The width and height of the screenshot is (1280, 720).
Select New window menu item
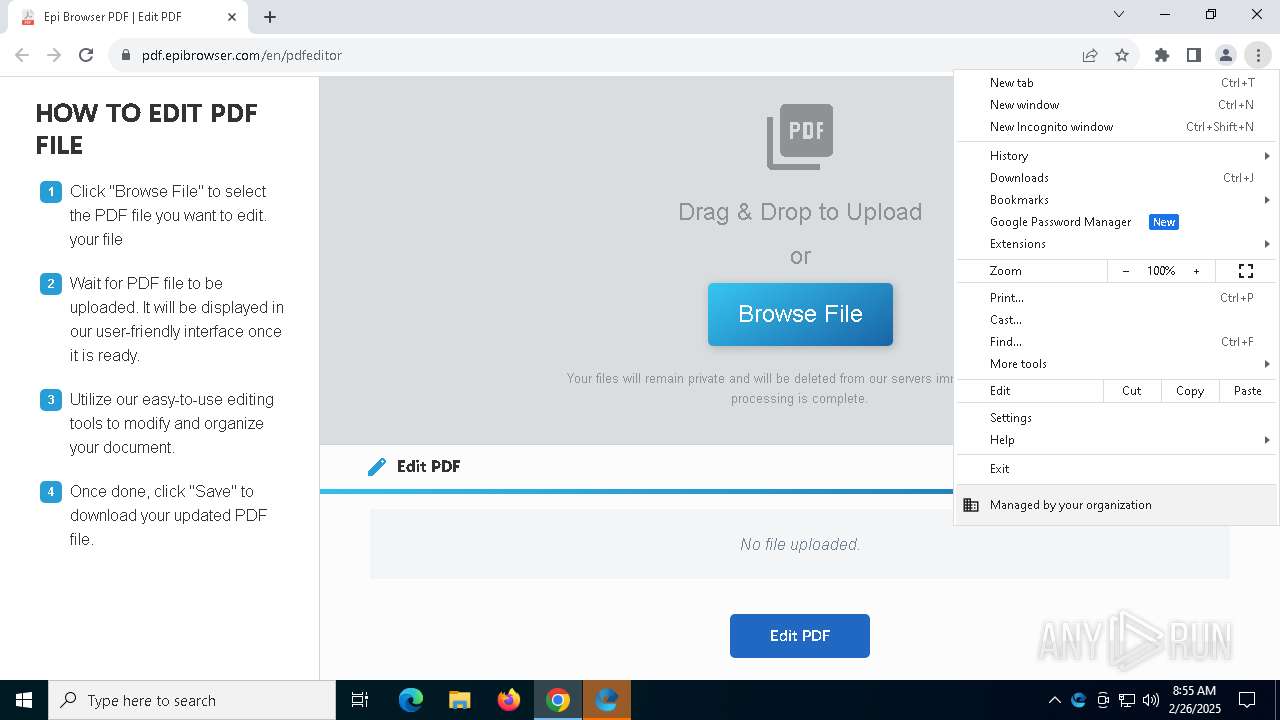click(x=1116, y=105)
